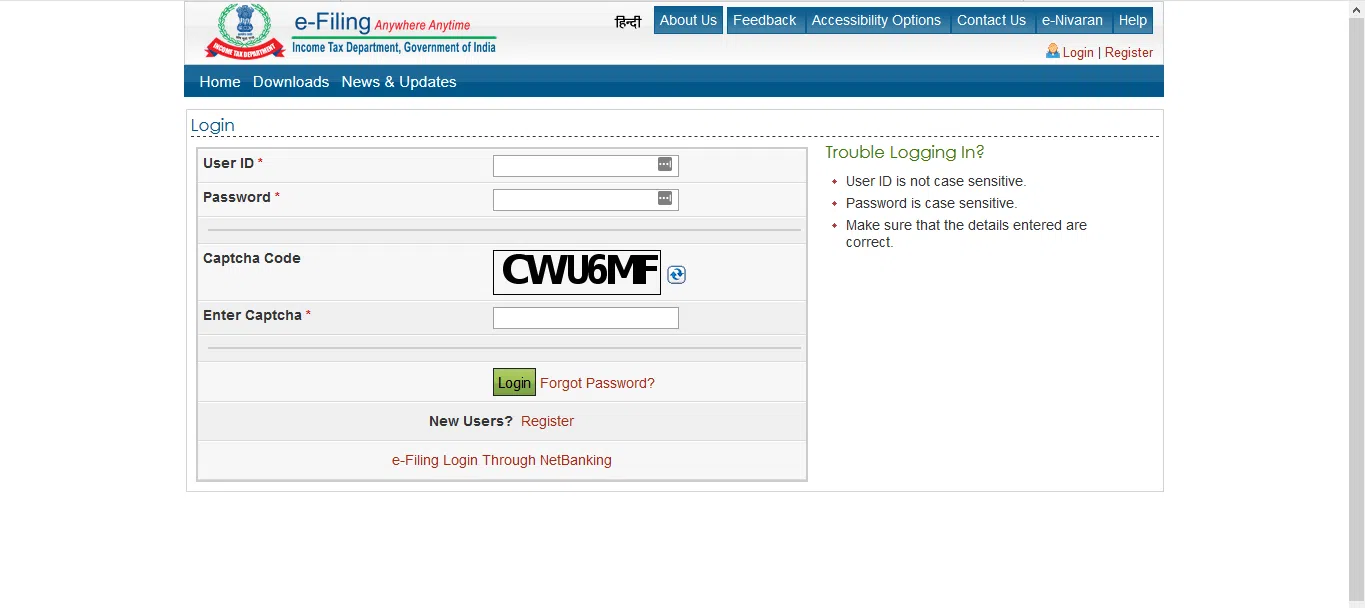Focus the Password text field
This screenshot has width=1365, height=608.
coord(585,199)
